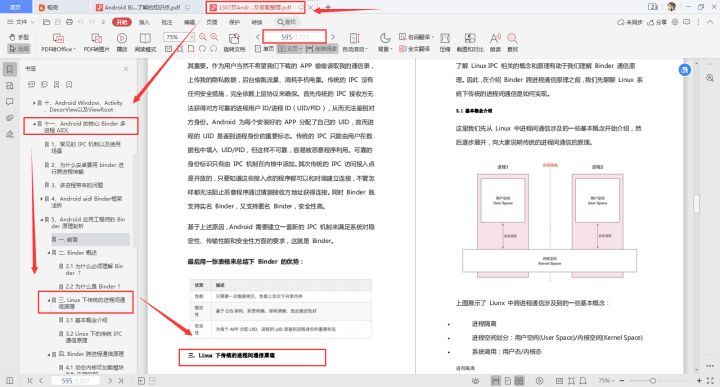
Task: Select the 编辑 ribbon tab
Action: tap(189, 22)
